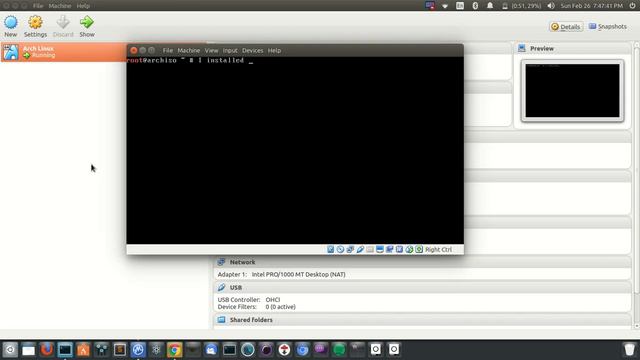
Task: Open the notifications bell indicator
Action: [490, 6]
